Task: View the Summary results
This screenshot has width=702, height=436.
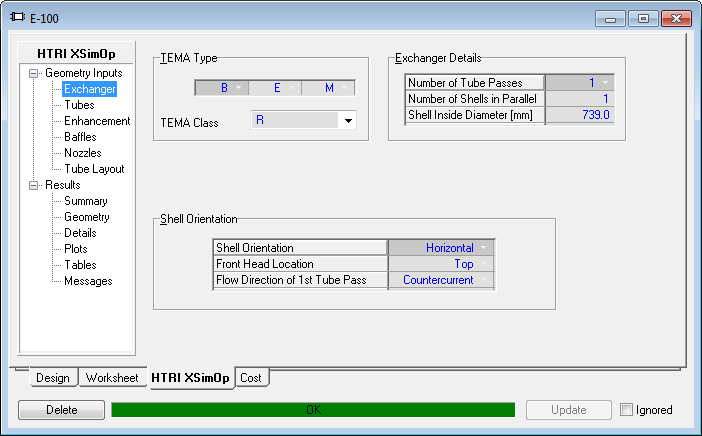Action: [x=86, y=201]
